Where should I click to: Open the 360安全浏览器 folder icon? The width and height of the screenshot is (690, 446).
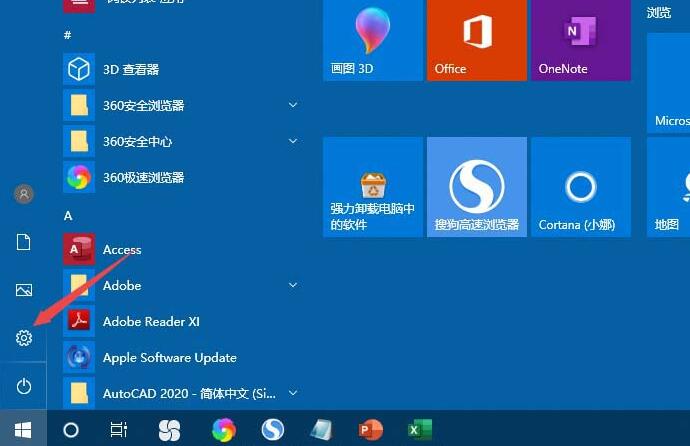(x=79, y=105)
